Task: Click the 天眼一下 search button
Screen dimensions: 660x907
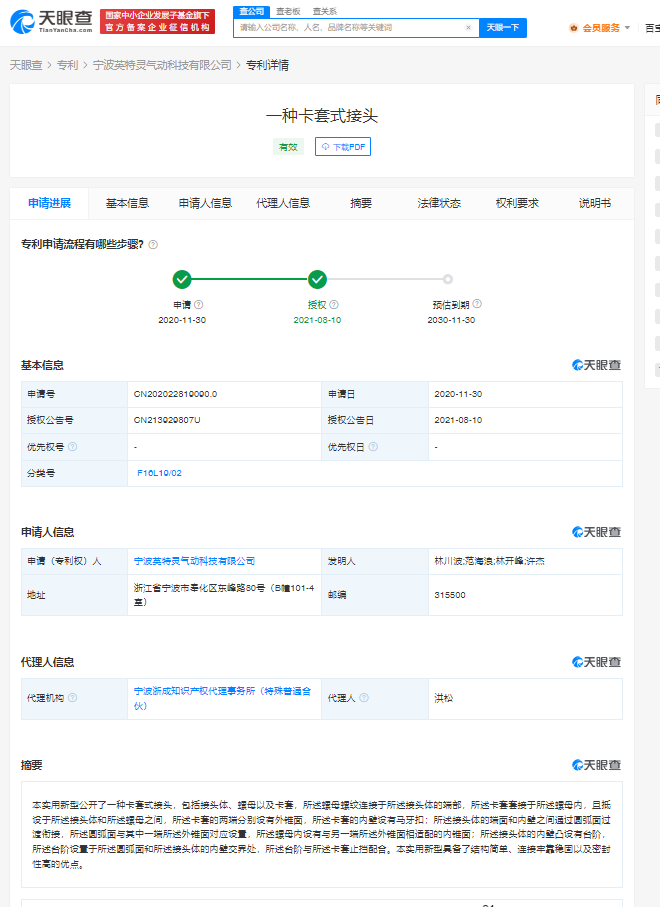Action: point(503,28)
